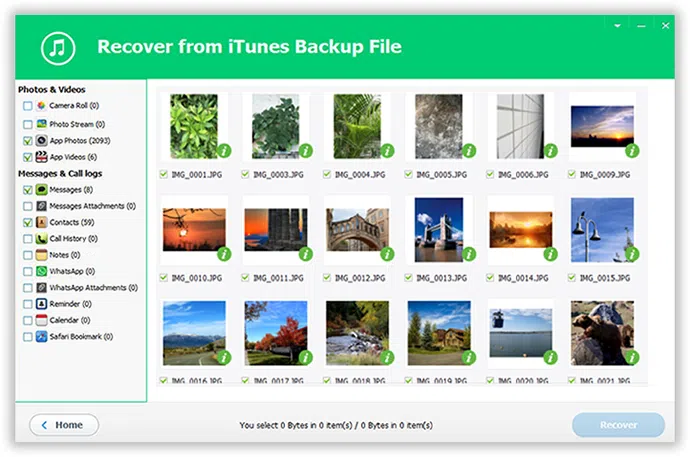Screen dimensions: 690x457
Task: Click the Messages Attachments icon
Action: pos(41,206)
